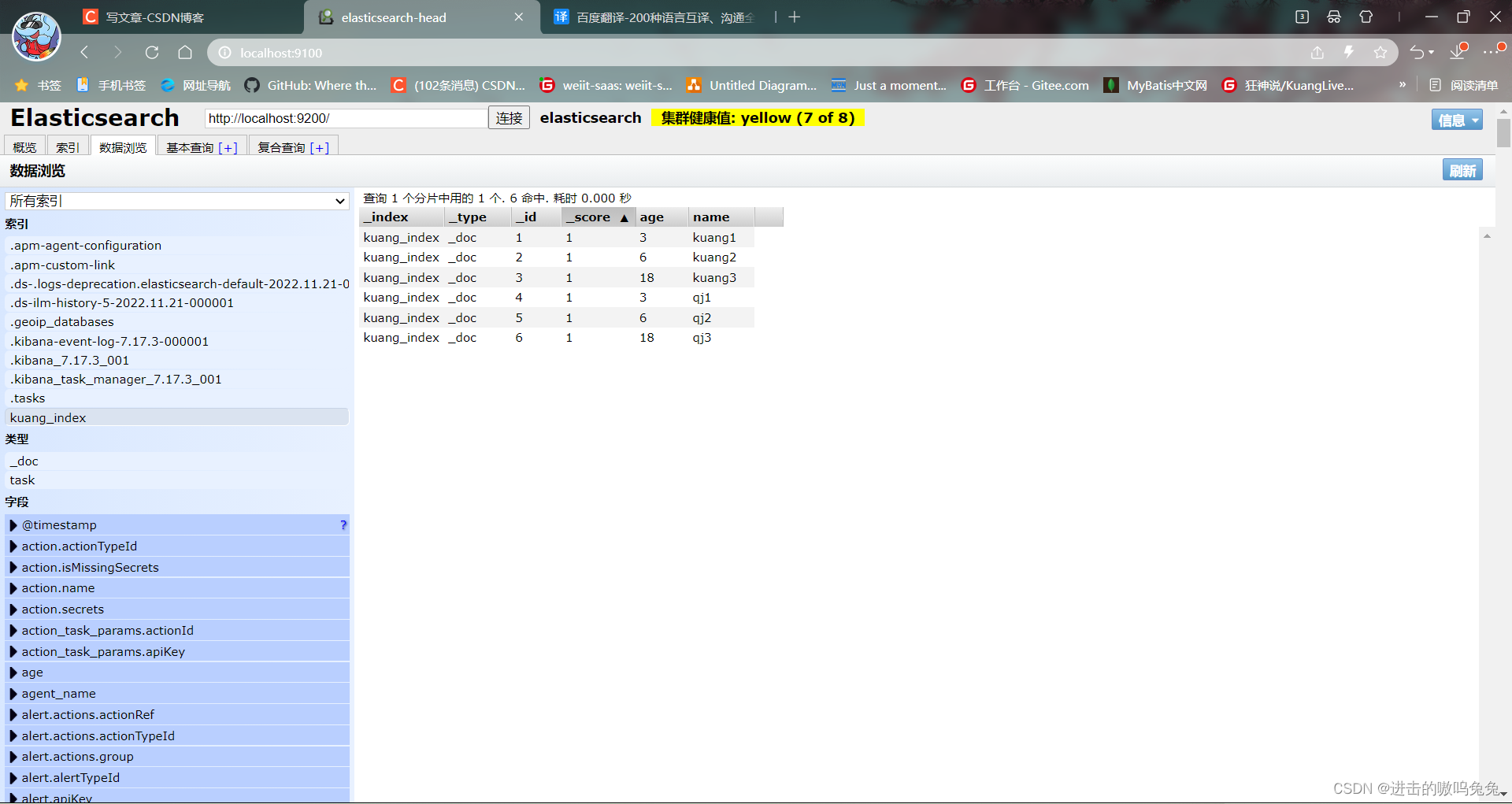Show more bookmarks overflow chevron
Screen dimensions: 1512x804
coord(1403,84)
